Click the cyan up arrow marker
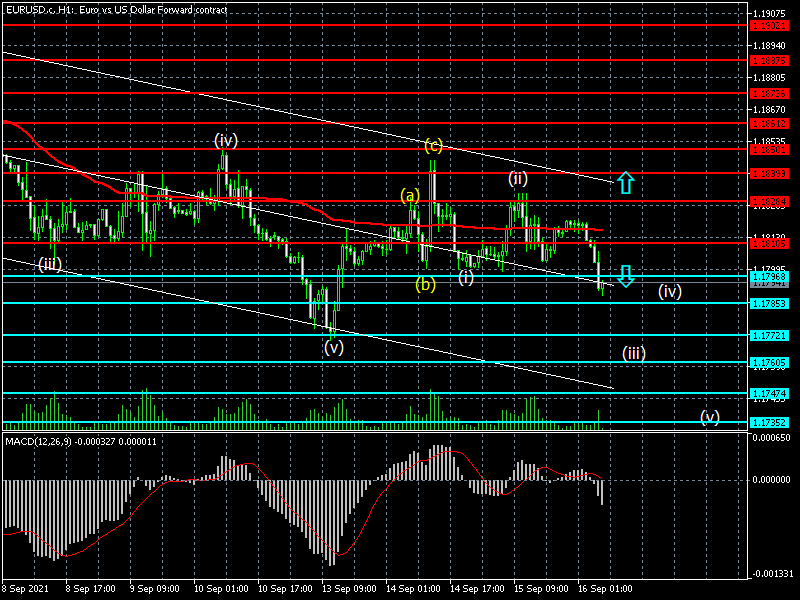Viewport: 800px width, 600px height. click(x=625, y=182)
